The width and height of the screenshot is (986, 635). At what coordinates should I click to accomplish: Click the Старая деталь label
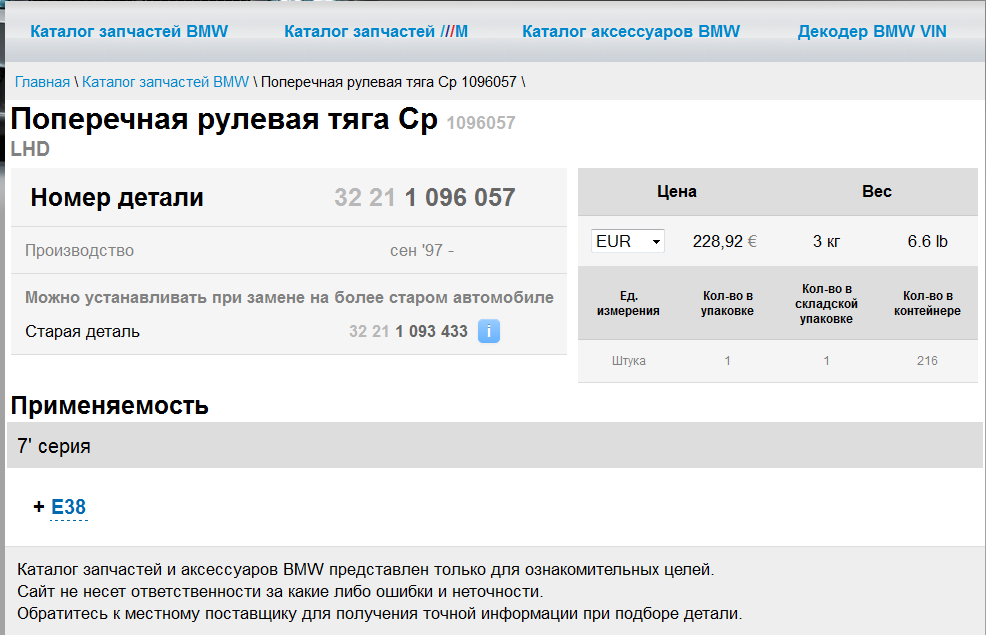pos(82,331)
